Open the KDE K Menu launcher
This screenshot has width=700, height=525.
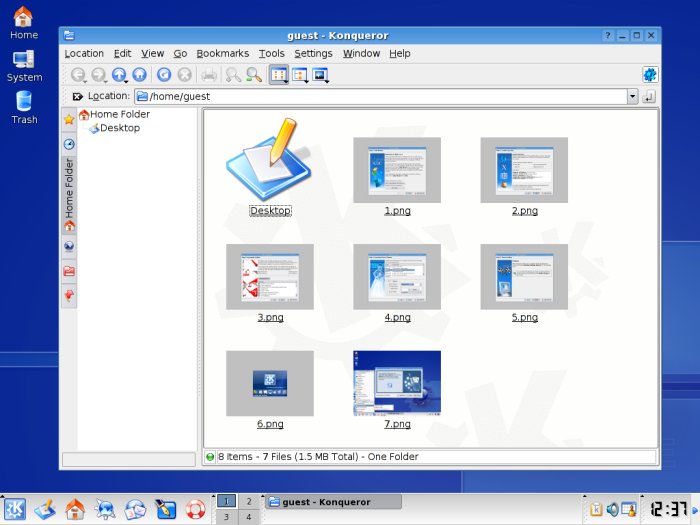tap(15, 508)
